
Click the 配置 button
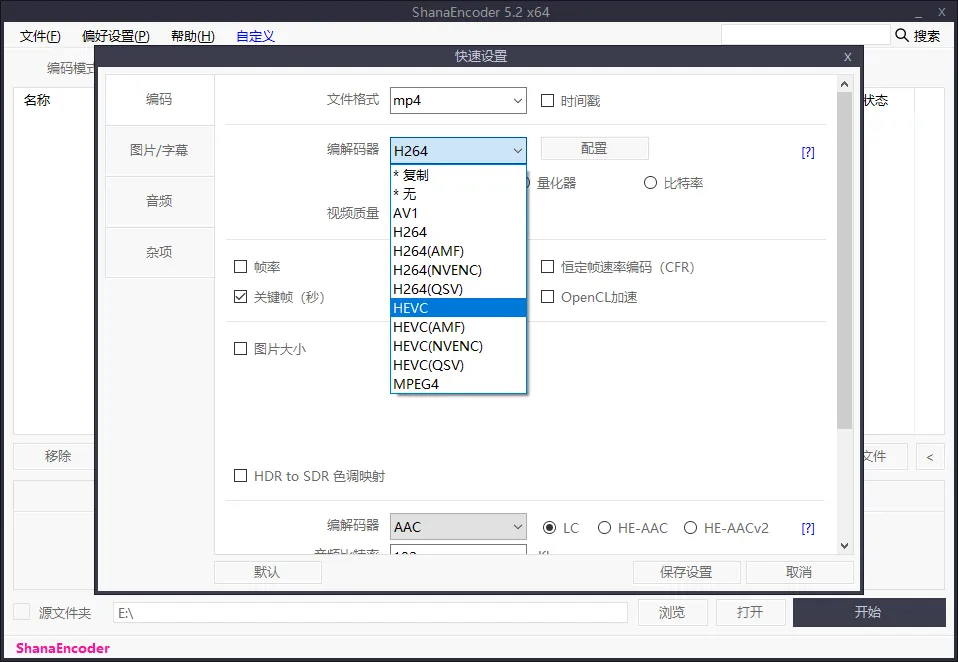coord(594,147)
